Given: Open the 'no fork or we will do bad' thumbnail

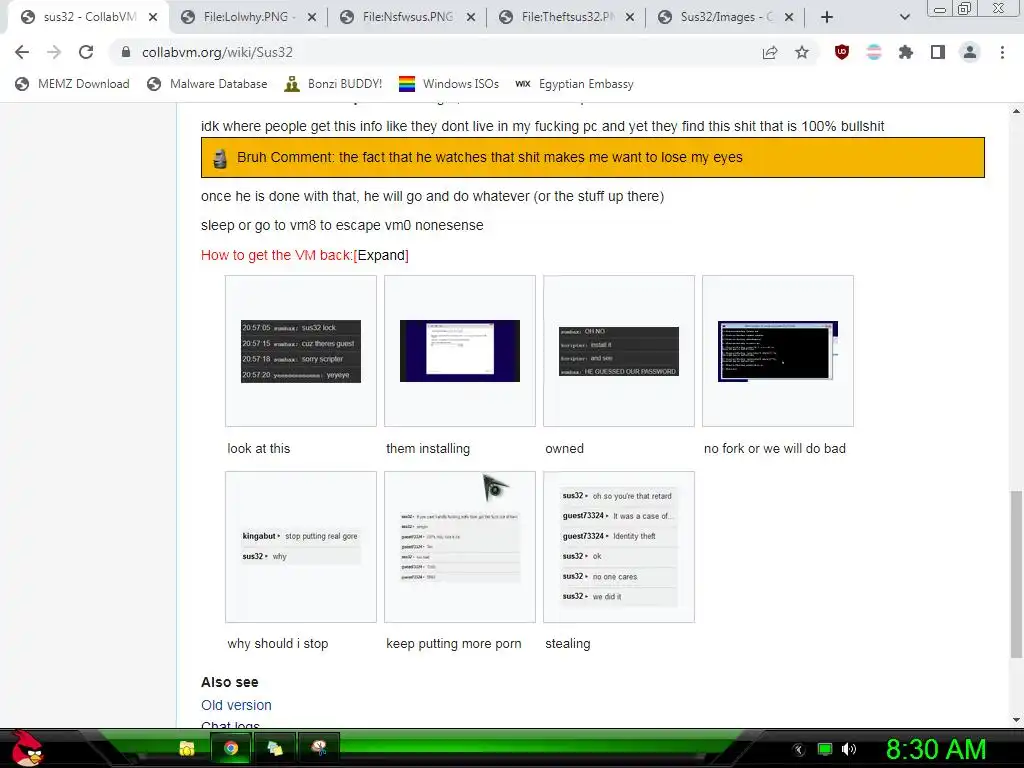Looking at the screenshot, I should pyautogui.click(x=778, y=351).
